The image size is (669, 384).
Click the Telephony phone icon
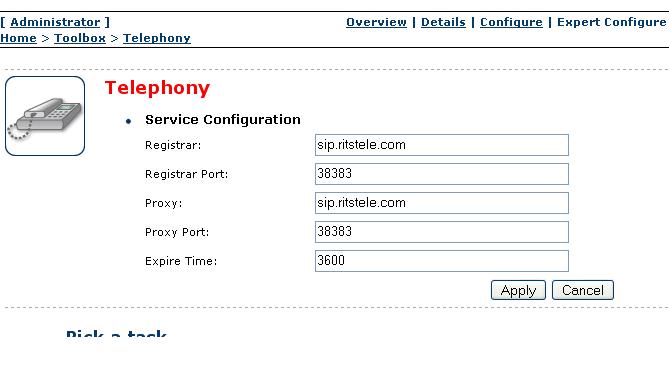[x=45, y=116]
